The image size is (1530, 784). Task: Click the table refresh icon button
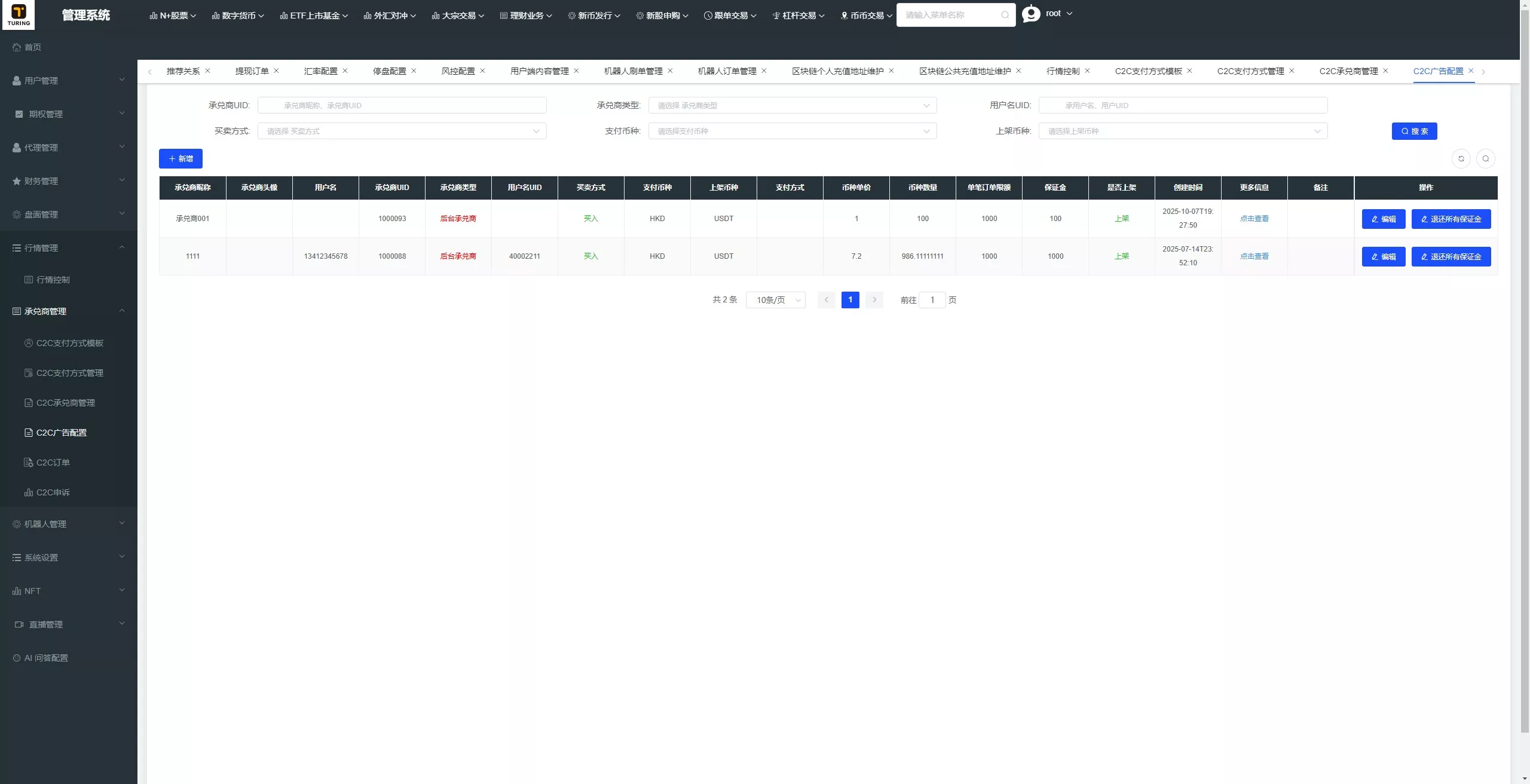(1461, 158)
